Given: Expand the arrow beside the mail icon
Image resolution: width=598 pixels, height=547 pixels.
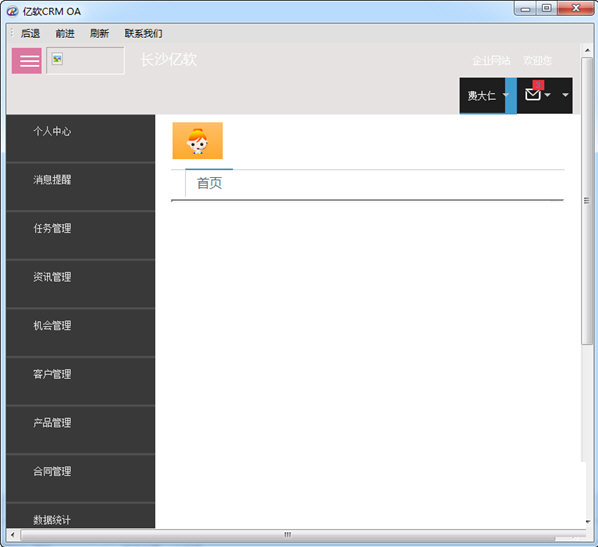Looking at the screenshot, I should (x=548, y=95).
